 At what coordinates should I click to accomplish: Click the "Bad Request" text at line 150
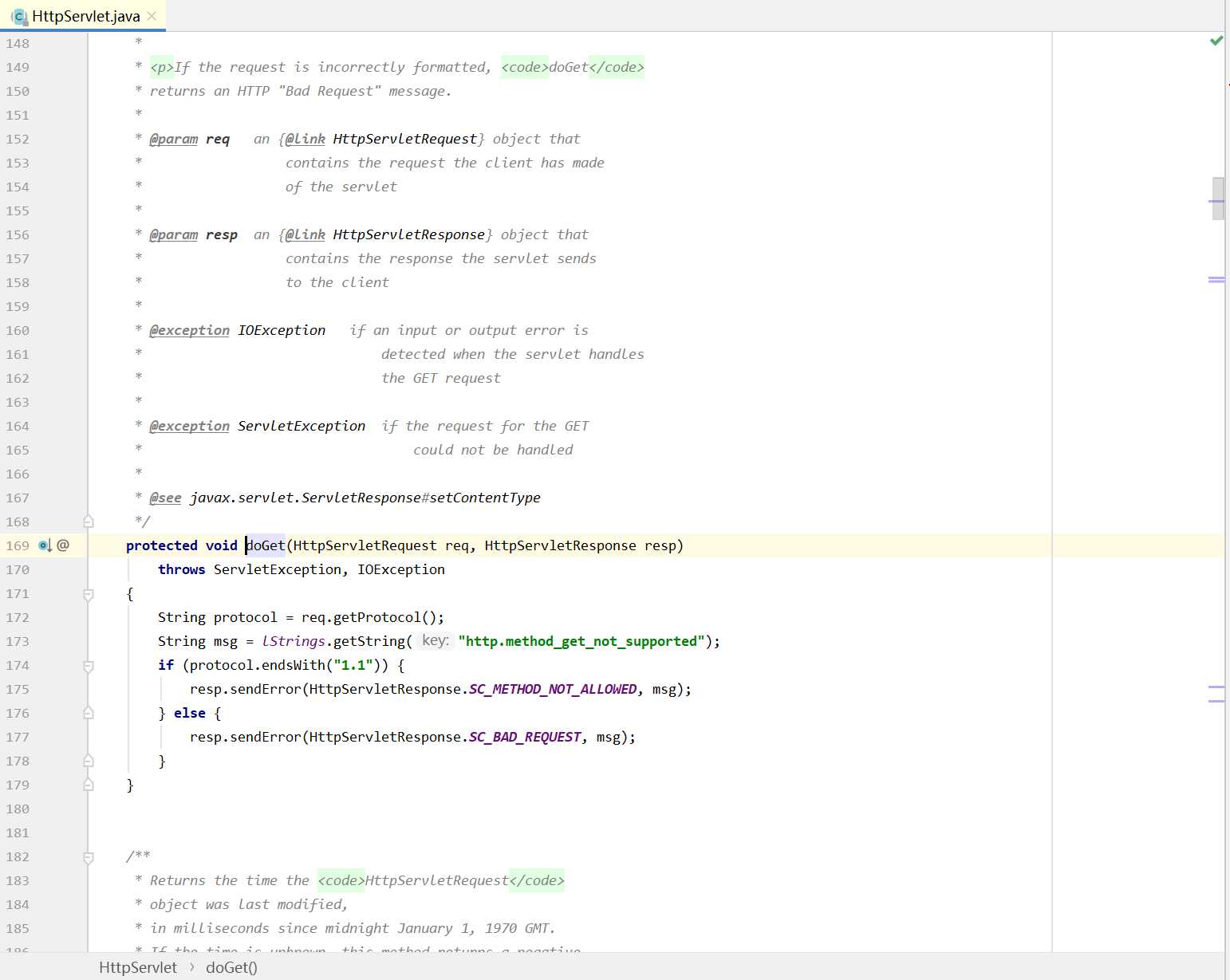[x=329, y=91]
